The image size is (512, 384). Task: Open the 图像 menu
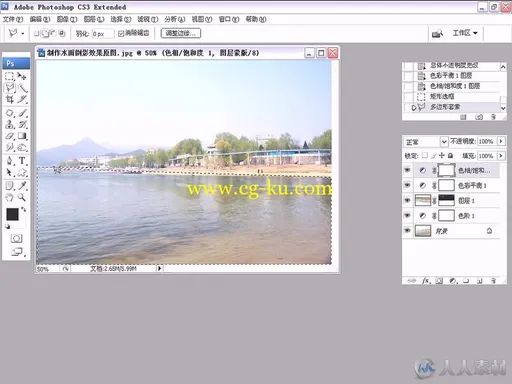(x=67, y=19)
